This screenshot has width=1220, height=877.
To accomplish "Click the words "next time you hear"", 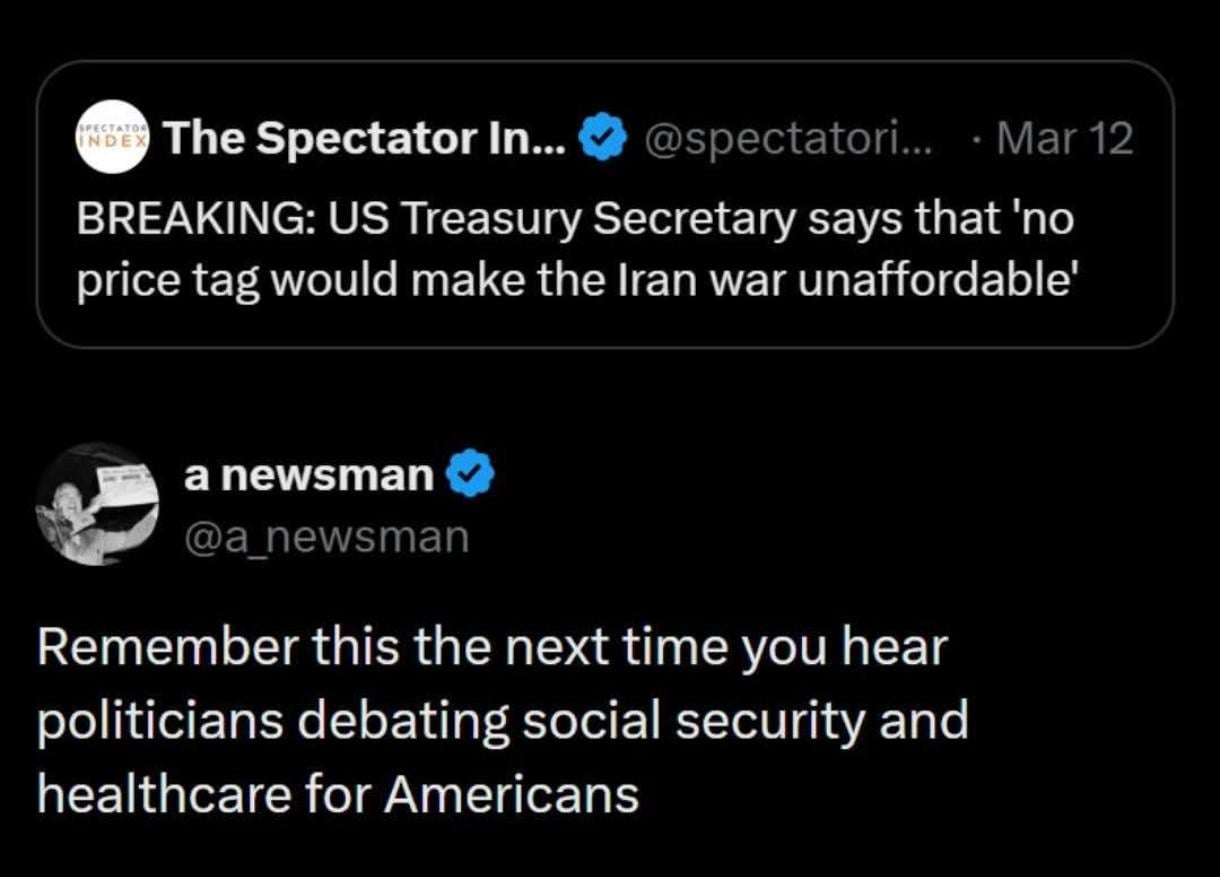I will pyautogui.click(x=720, y=649).
